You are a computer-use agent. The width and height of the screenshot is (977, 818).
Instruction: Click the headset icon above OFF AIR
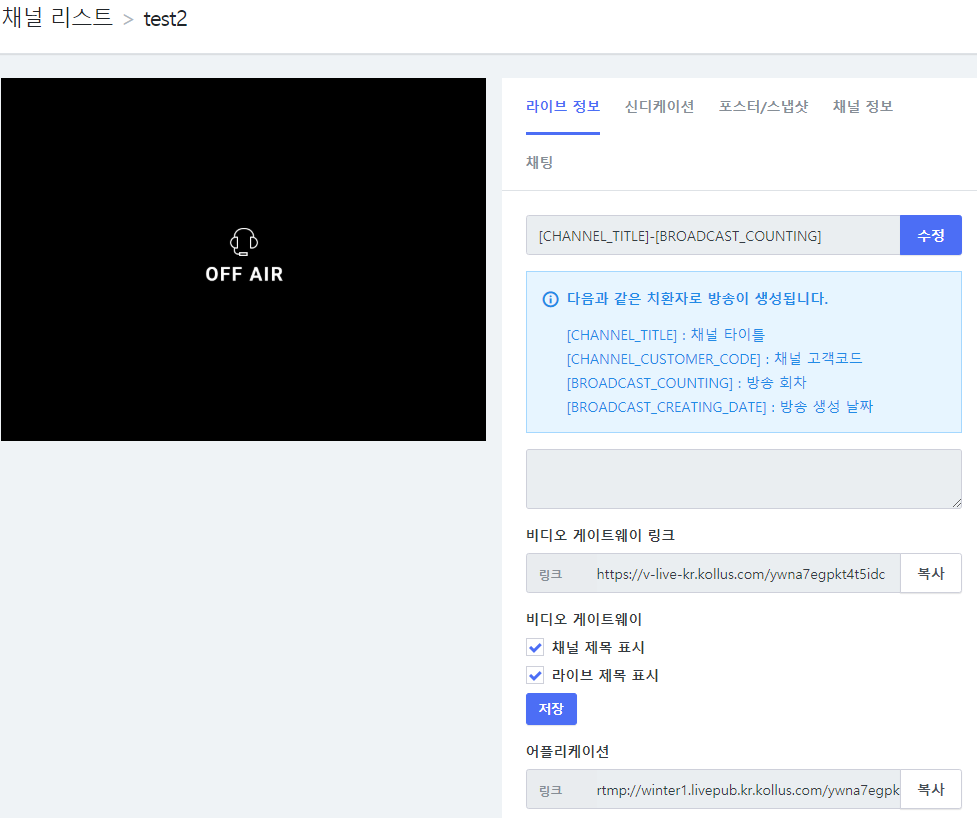click(244, 241)
